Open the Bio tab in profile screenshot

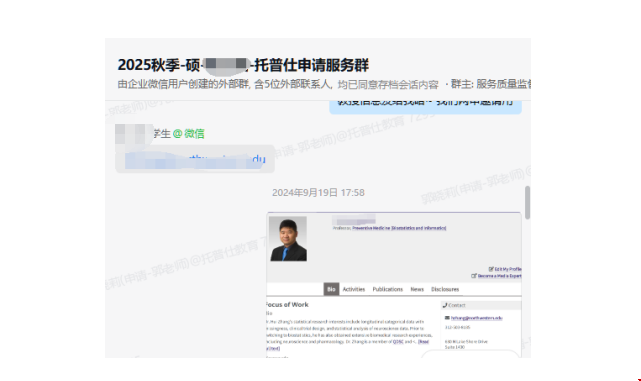pyautogui.click(x=331, y=289)
